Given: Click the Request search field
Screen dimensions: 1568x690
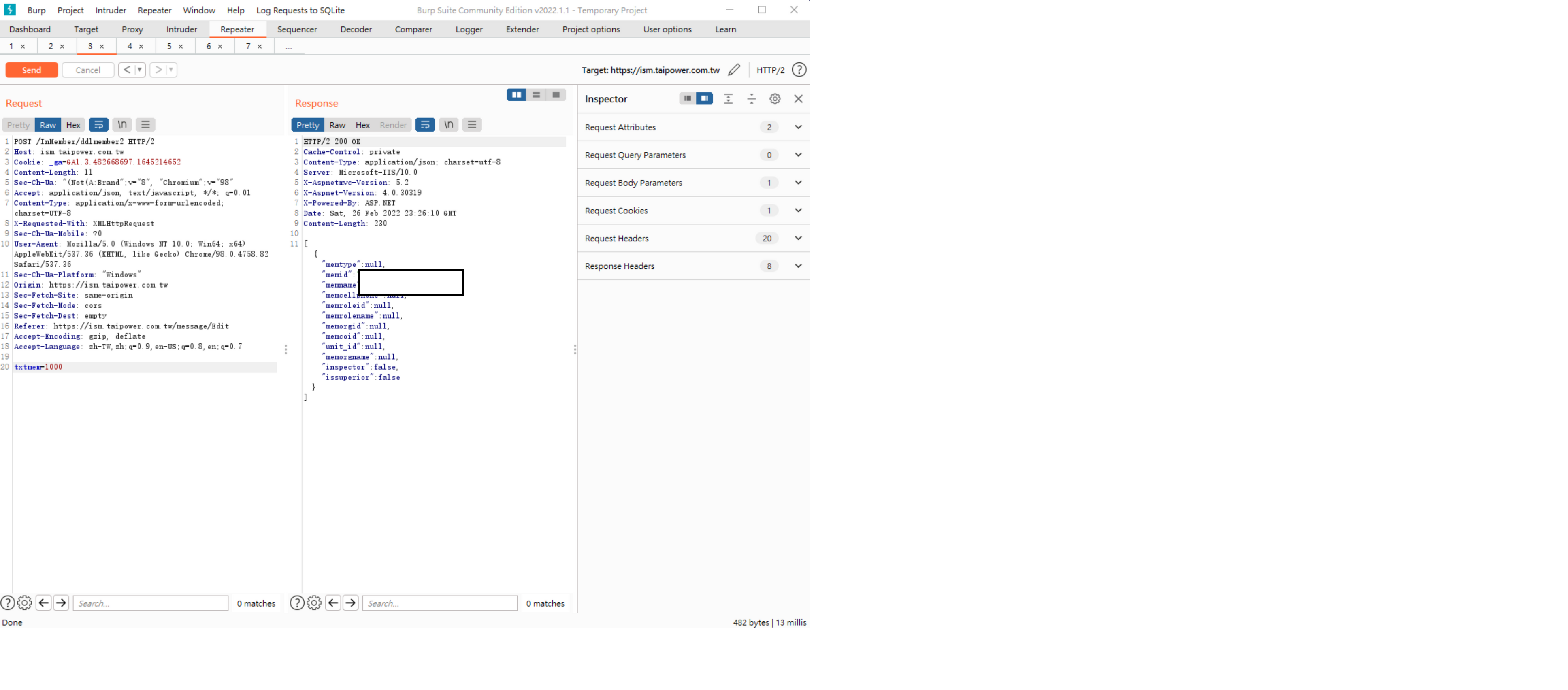Looking at the screenshot, I should (150, 603).
